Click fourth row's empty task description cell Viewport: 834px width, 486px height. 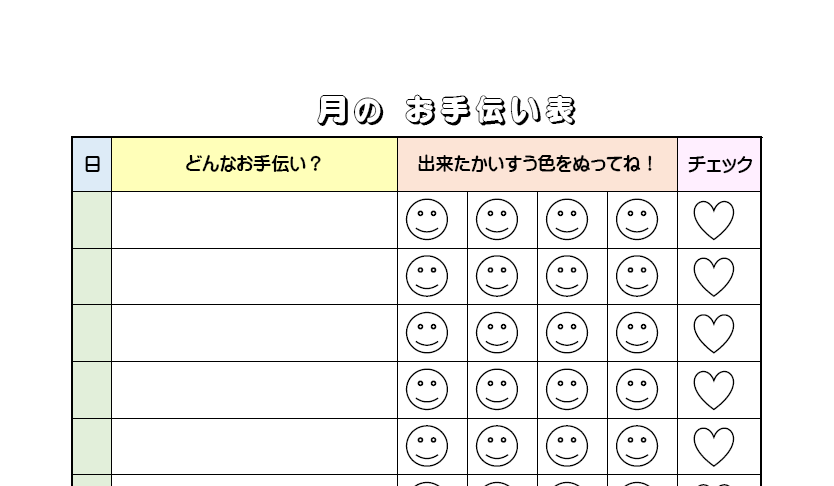tap(254, 390)
